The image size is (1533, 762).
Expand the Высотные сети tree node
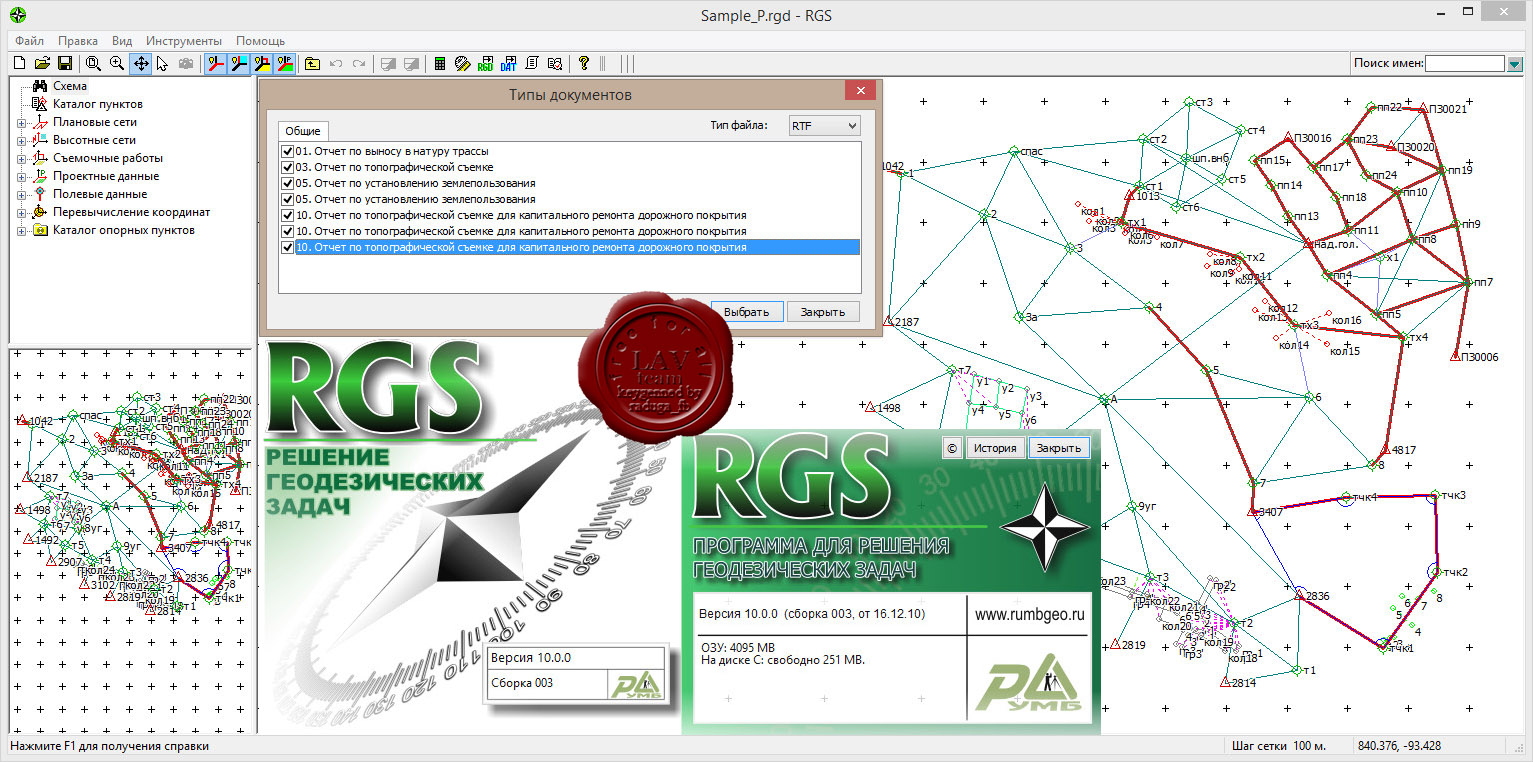click(x=21, y=140)
